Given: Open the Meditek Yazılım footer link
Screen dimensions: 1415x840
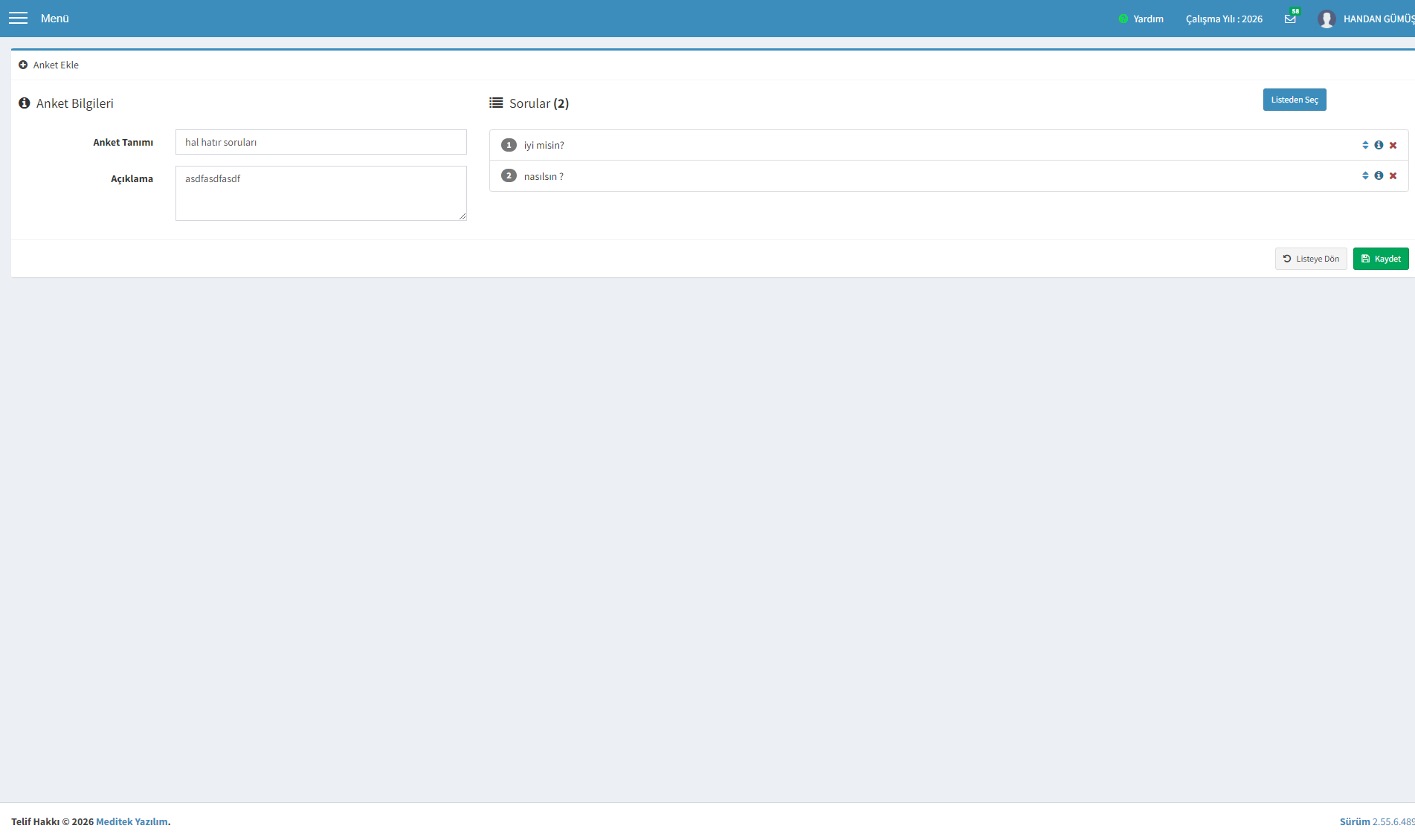Looking at the screenshot, I should [x=132, y=821].
